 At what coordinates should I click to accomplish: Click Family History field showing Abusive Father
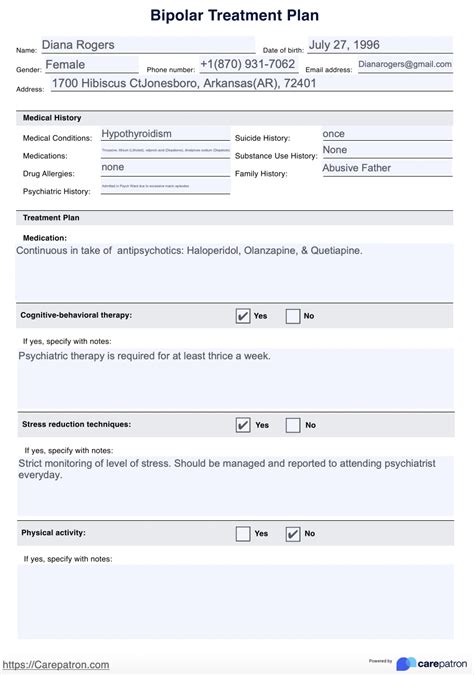click(387, 168)
